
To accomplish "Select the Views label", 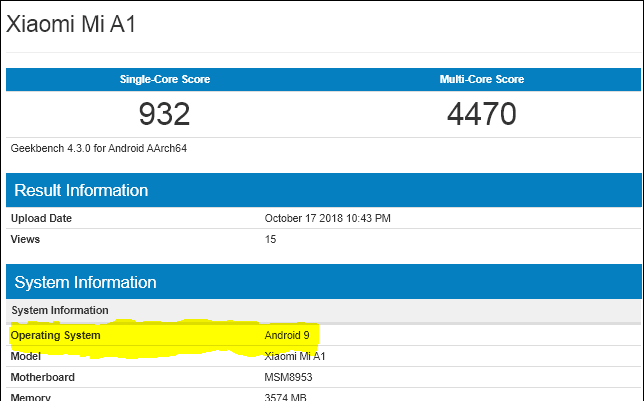I will [x=25, y=239].
